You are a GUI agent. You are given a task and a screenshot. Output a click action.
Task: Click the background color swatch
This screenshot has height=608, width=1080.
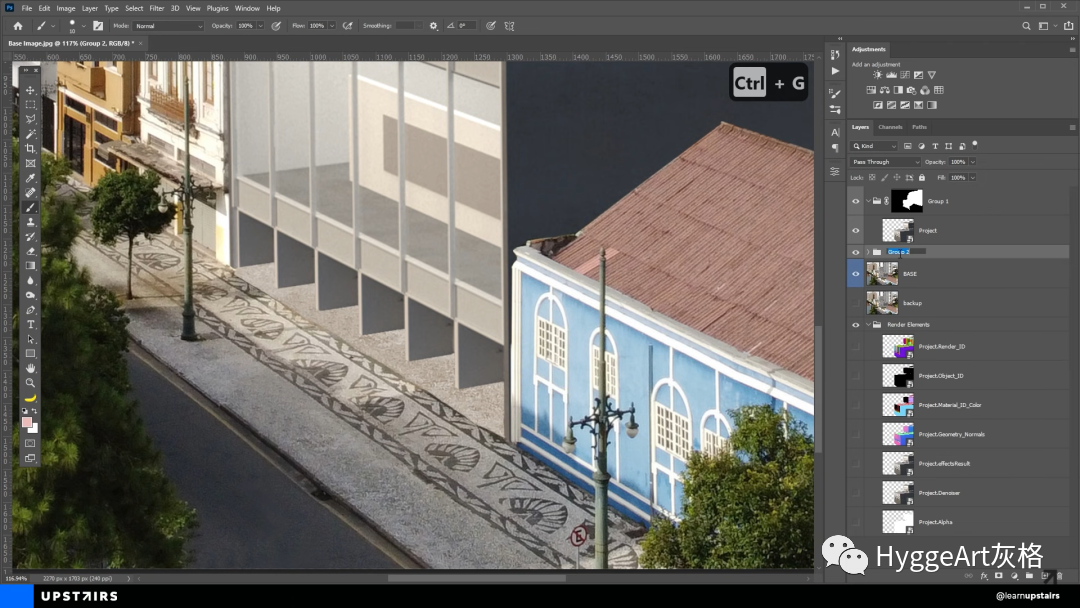pyautogui.click(x=33, y=428)
